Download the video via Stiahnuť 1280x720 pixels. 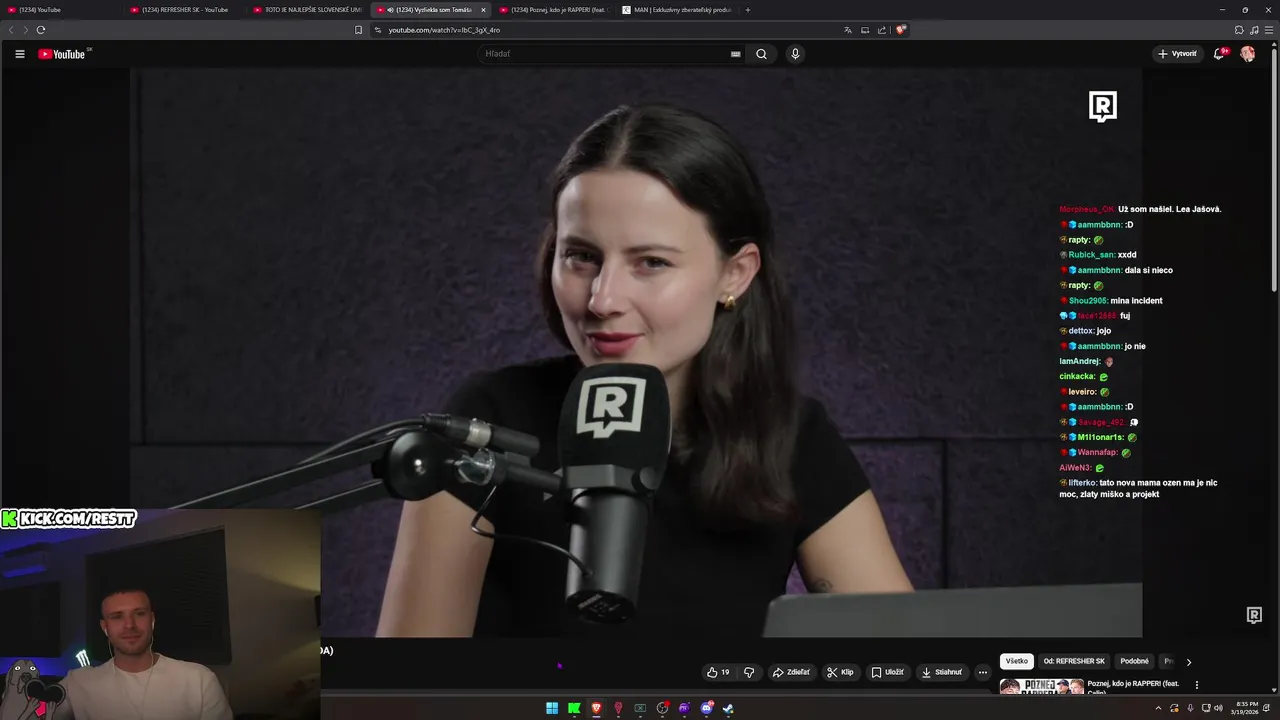(x=942, y=672)
